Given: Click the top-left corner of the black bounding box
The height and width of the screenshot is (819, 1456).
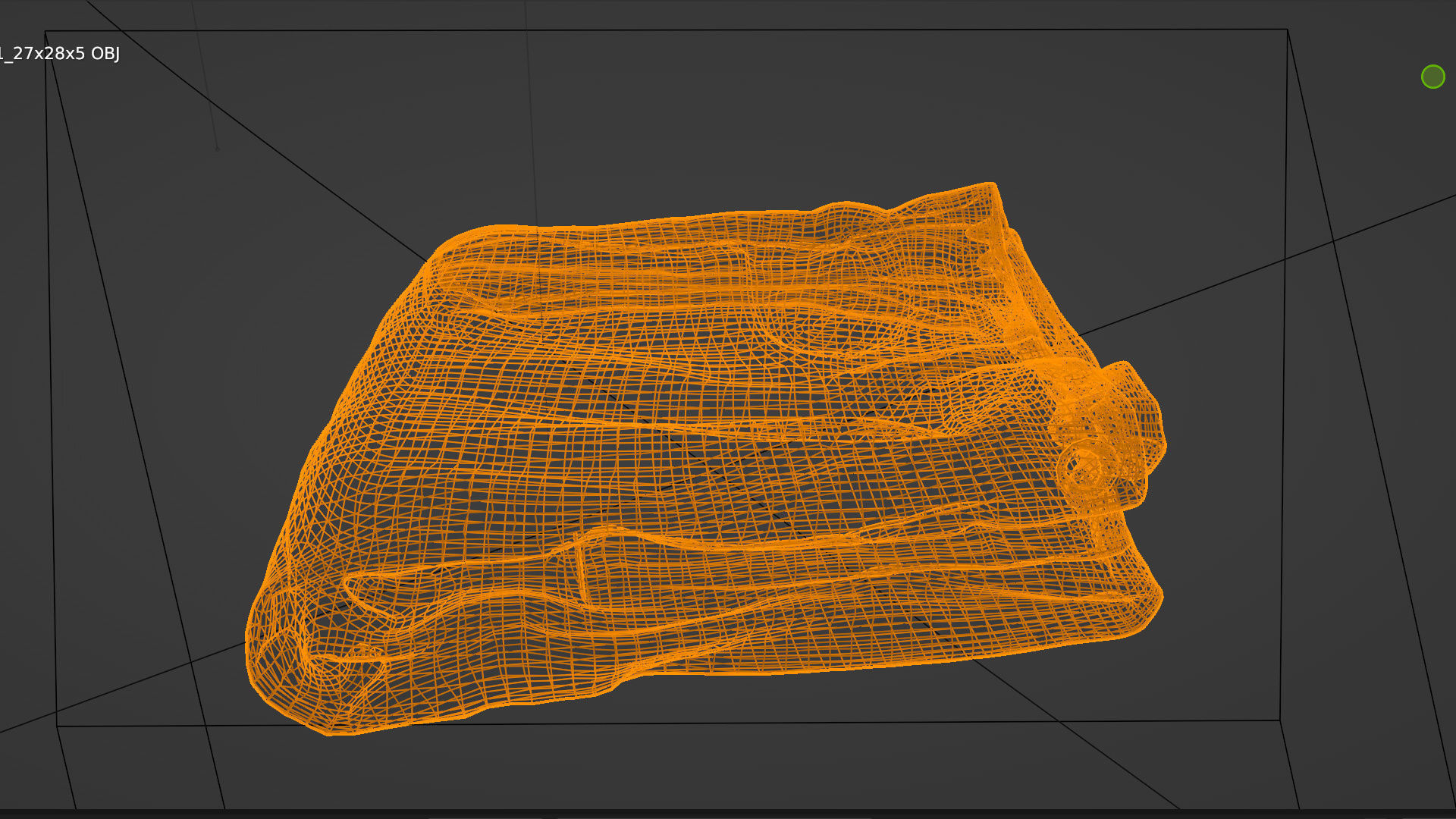Looking at the screenshot, I should click(45, 32).
